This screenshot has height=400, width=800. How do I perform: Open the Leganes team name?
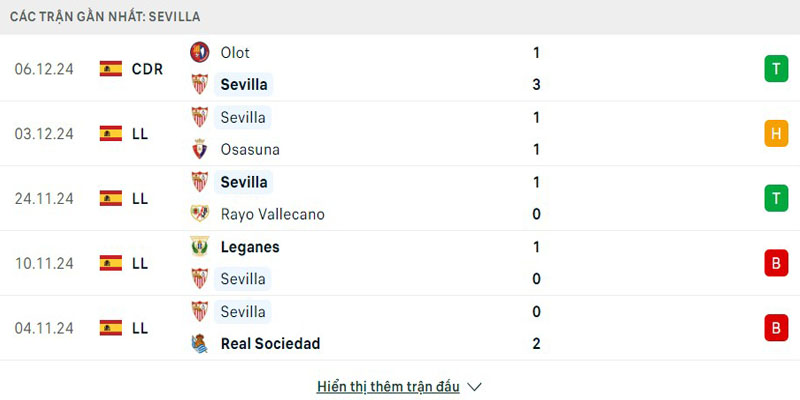point(250,247)
